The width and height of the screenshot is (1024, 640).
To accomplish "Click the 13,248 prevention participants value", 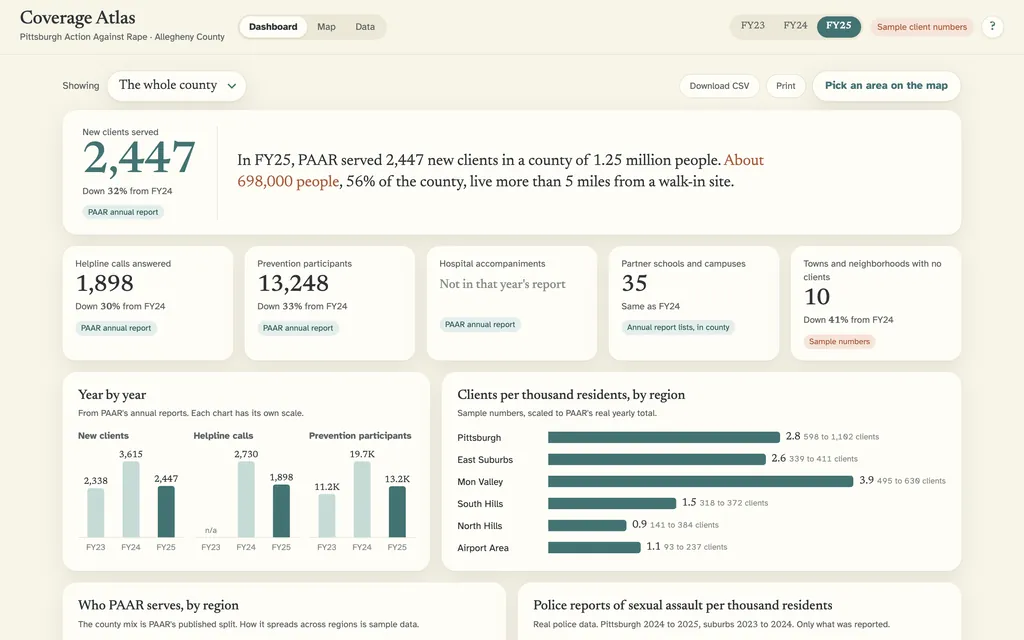I will (293, 283).
